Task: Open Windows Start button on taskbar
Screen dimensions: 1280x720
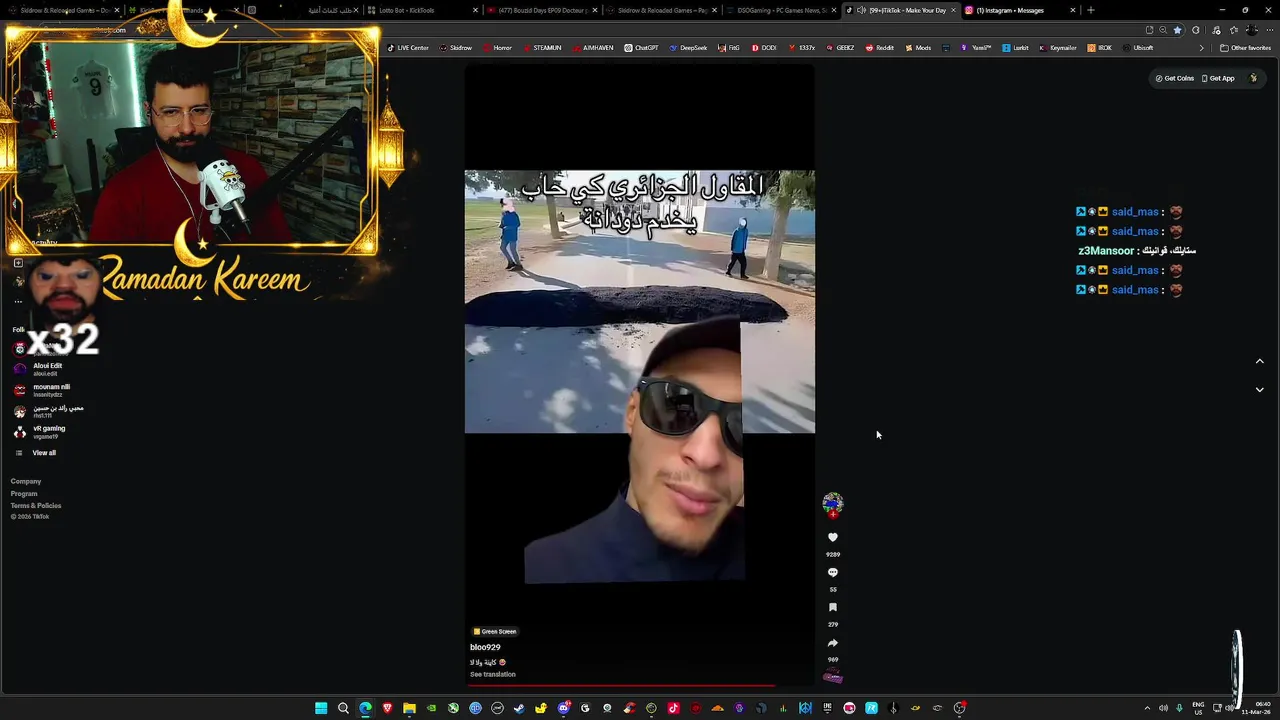Action: [x=321, y=708]
